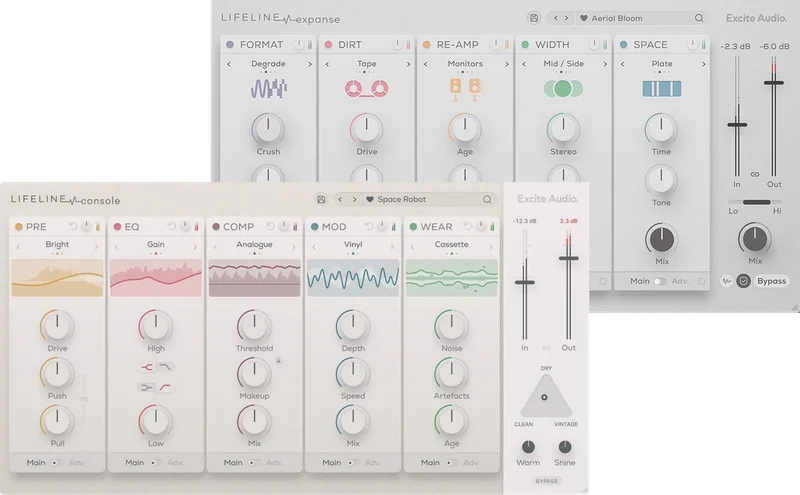Next mode arrow after Vinyl in MOD
This screenshot has height=495, width=800.
[x=392, y=247]
